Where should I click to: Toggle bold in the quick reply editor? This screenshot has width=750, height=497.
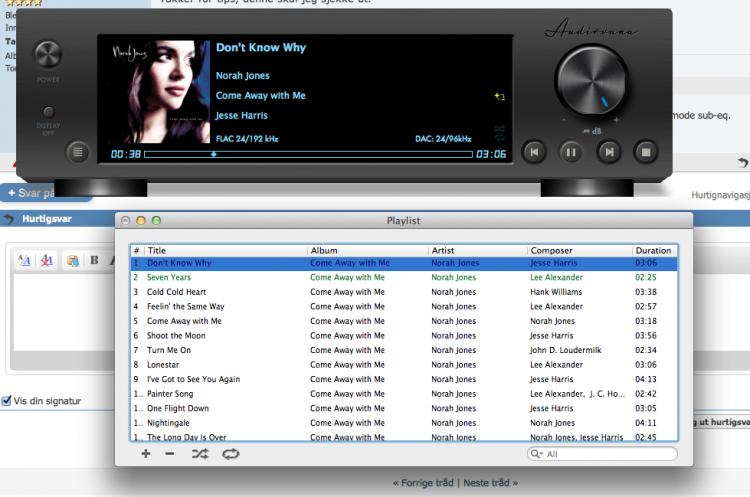[94, 260]
